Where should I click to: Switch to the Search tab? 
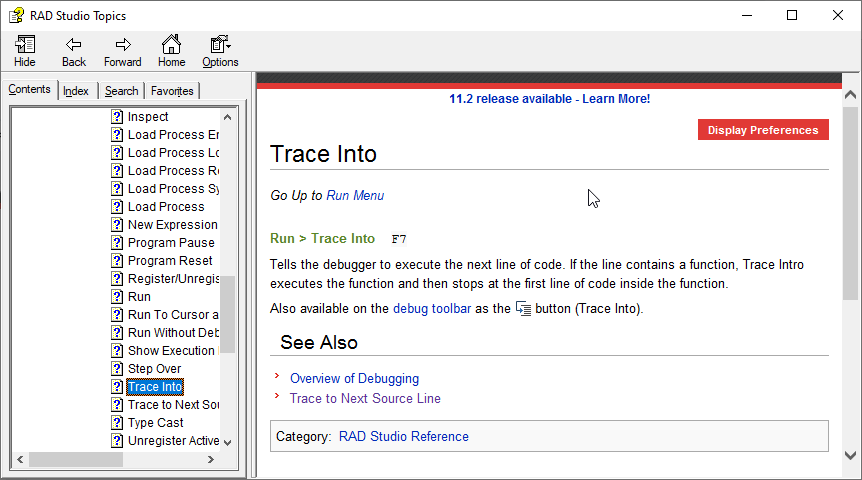[121, 91]
